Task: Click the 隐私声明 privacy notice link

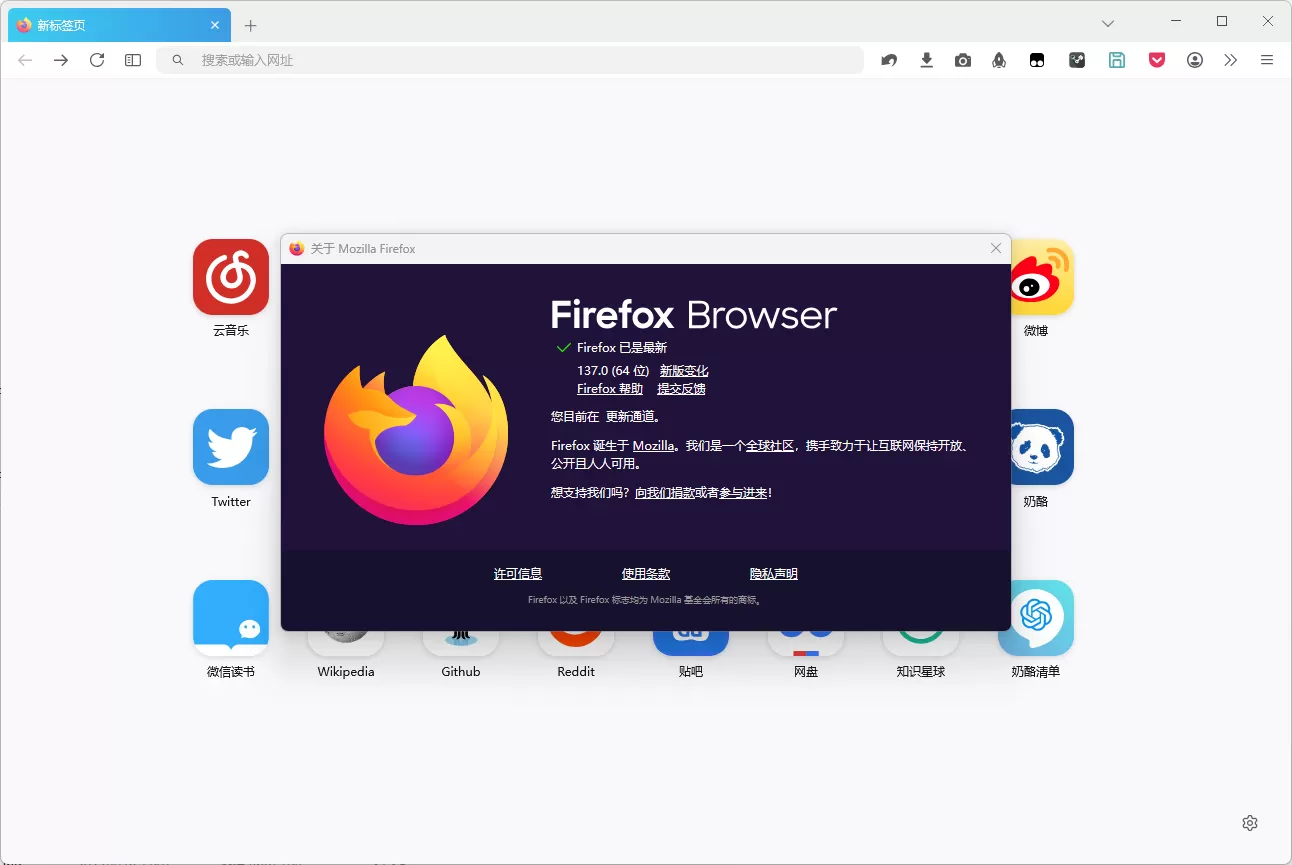Action: (772, 573)
